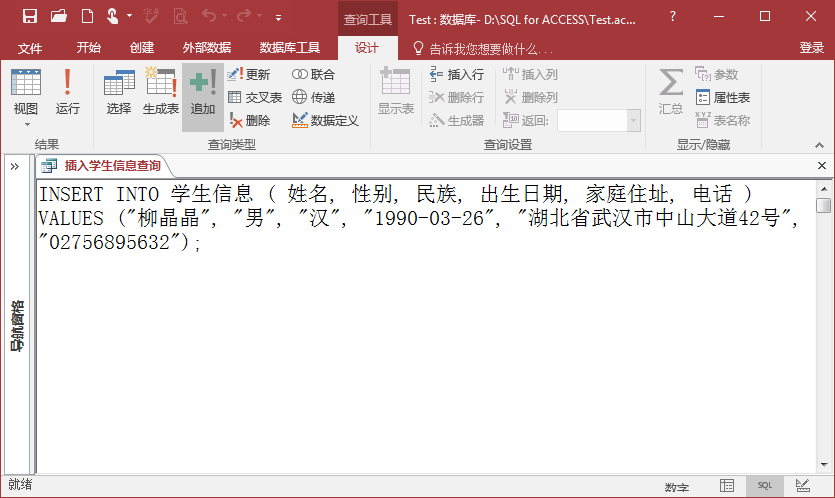Choose the 更新 update query type
This screenshot has width=835, height=498.
point(249,74)
